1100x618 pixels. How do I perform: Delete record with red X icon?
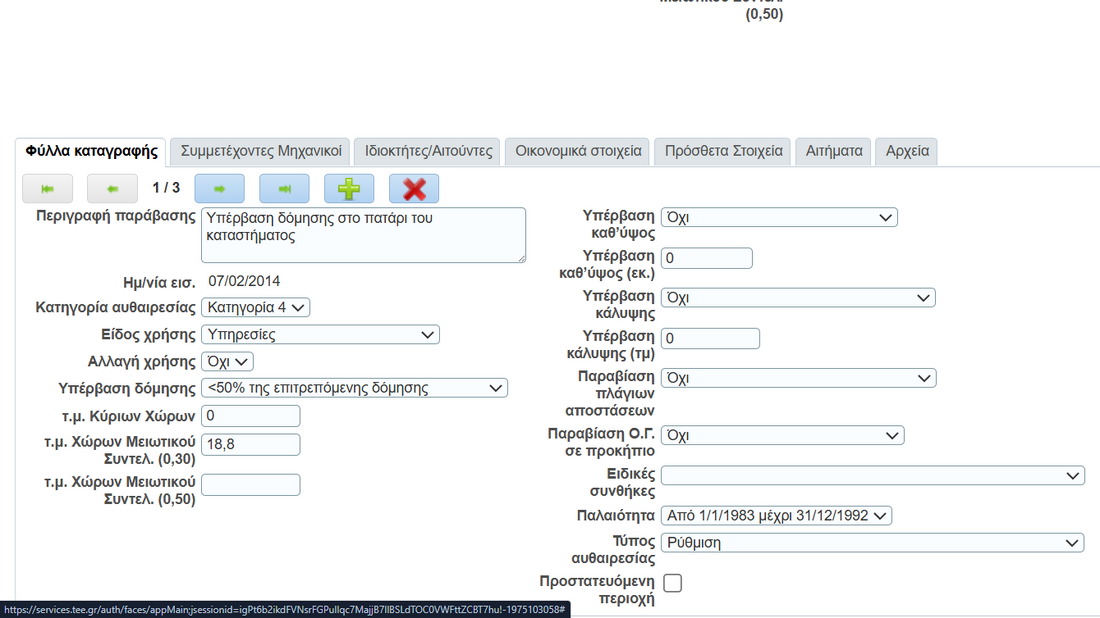pos(414,188)
